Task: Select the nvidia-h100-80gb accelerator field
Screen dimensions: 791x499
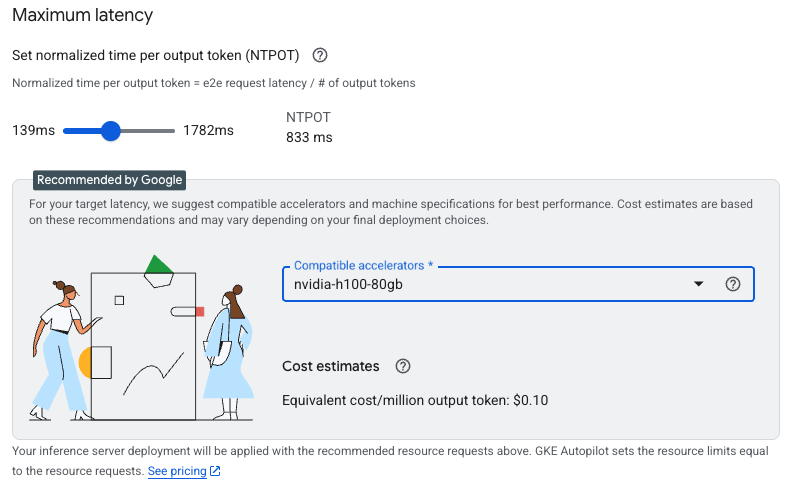Action: [518, 284]
